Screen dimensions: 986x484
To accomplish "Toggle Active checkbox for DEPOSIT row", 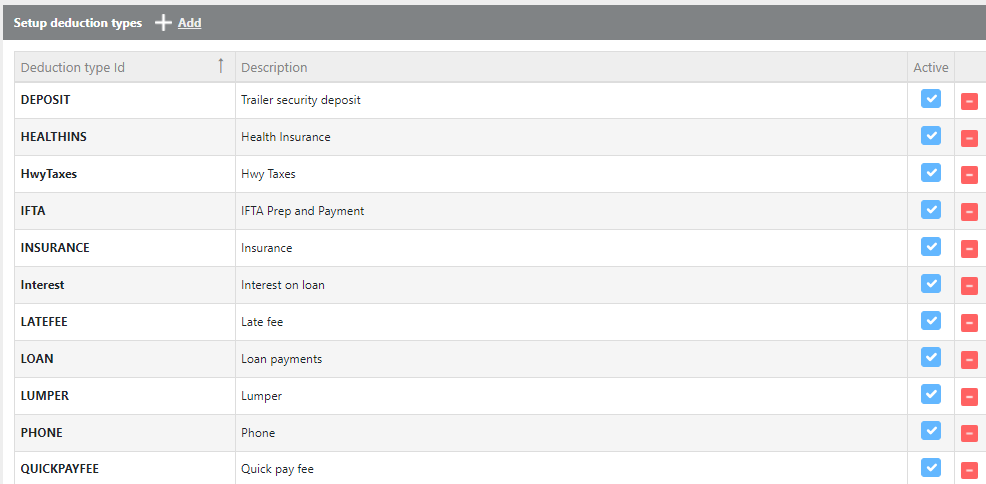I will (931, 99).
